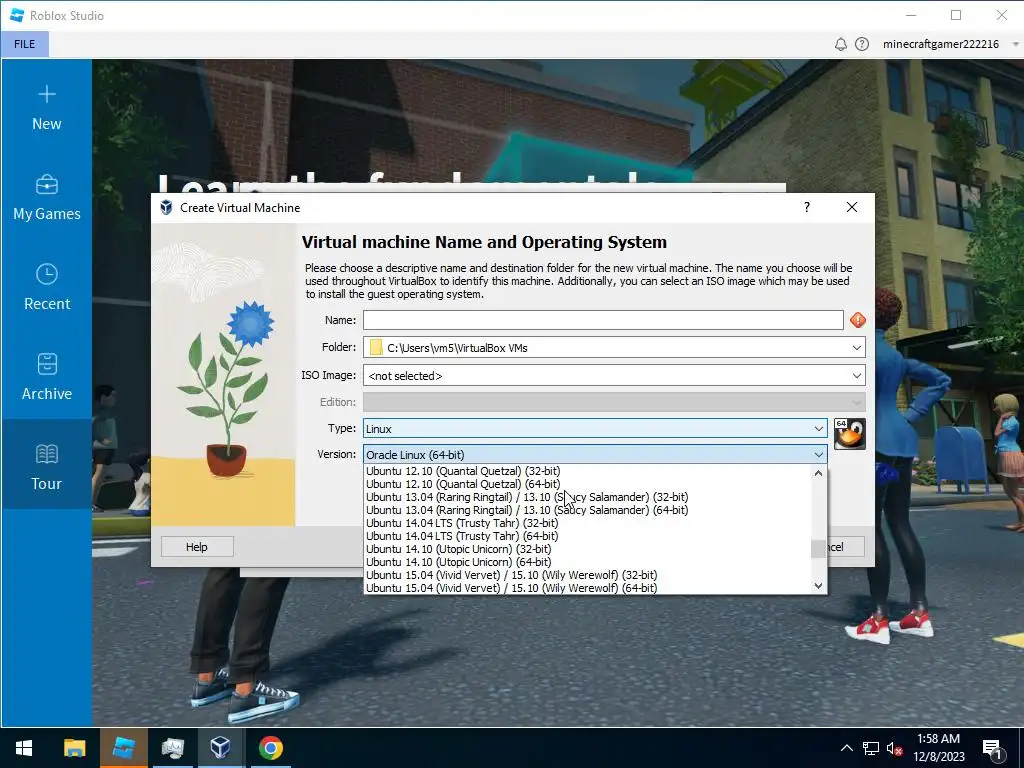Click the version list scroll down arrow
The height and width of the screenshot is (768, 1024).
[818, 586]
